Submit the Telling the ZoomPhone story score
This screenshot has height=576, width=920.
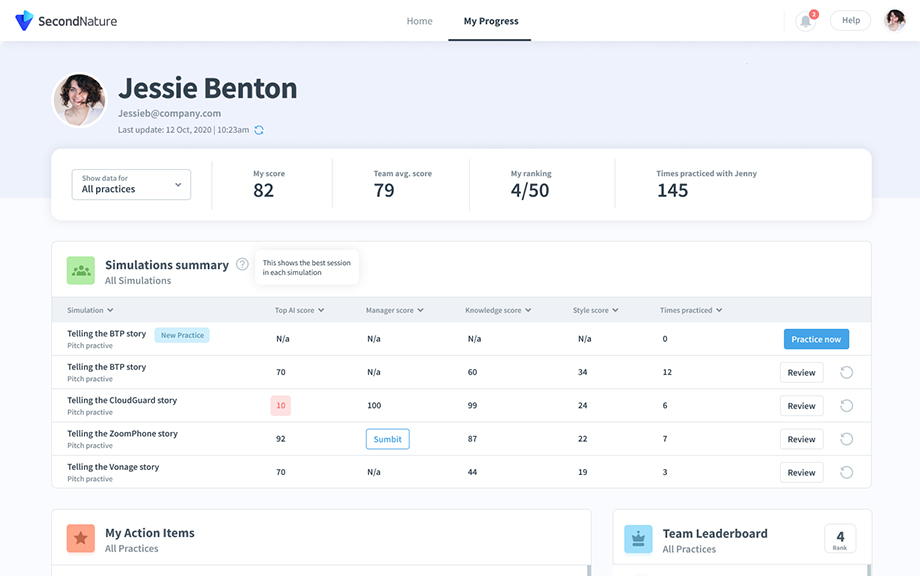[x=387, y=438]
